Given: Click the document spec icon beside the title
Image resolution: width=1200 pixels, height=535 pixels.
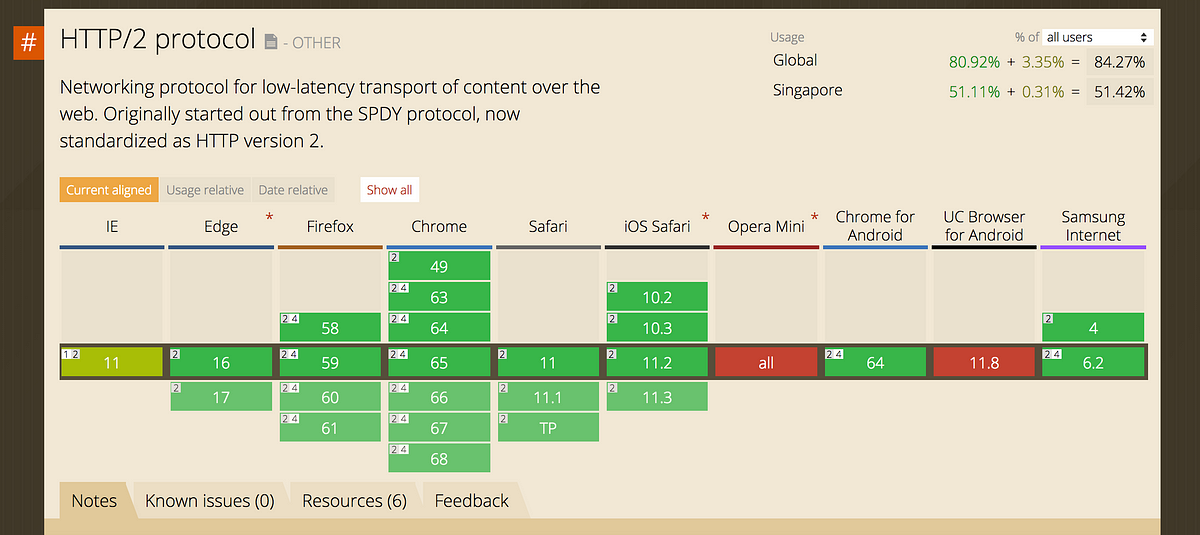Looking at the screenshot, I should pos(271,41).
